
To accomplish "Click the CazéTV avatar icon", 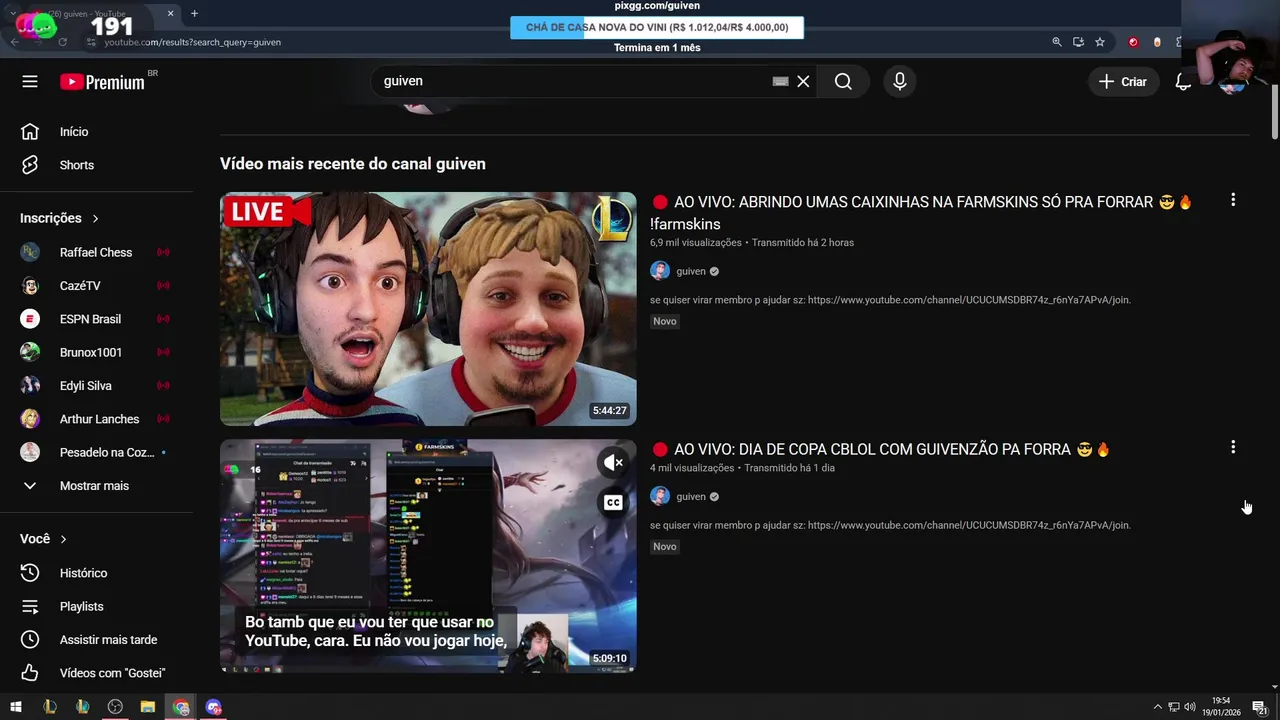I will click(30, 286).
